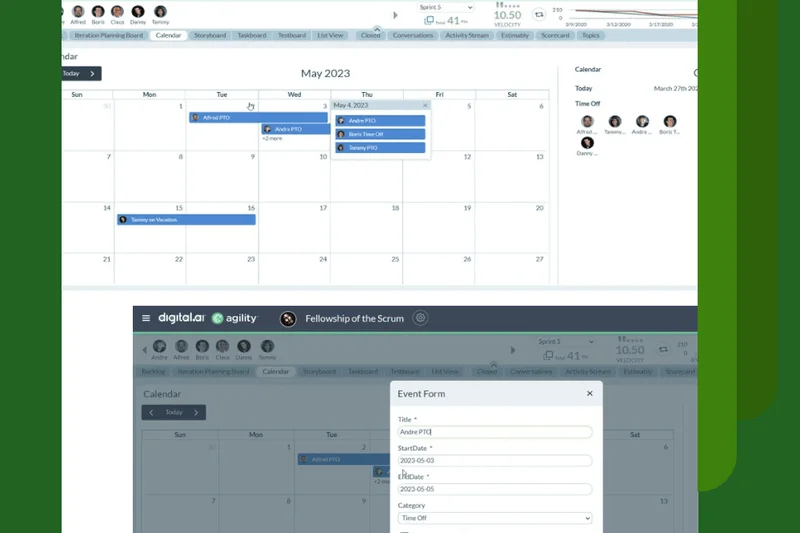Open Boris Time Off in the May 4 popup

(x=380, y=134)
